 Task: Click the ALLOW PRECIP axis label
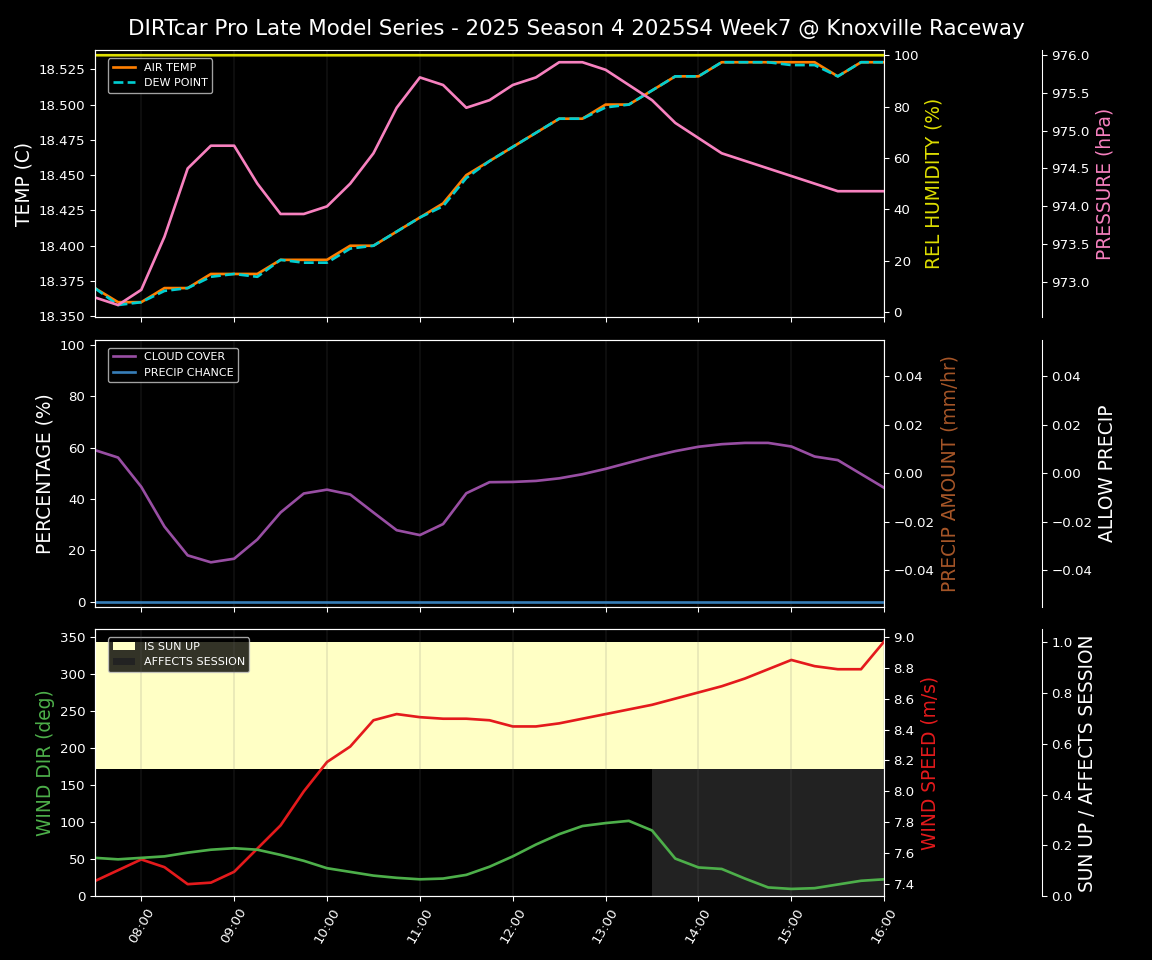(1106, 473)
